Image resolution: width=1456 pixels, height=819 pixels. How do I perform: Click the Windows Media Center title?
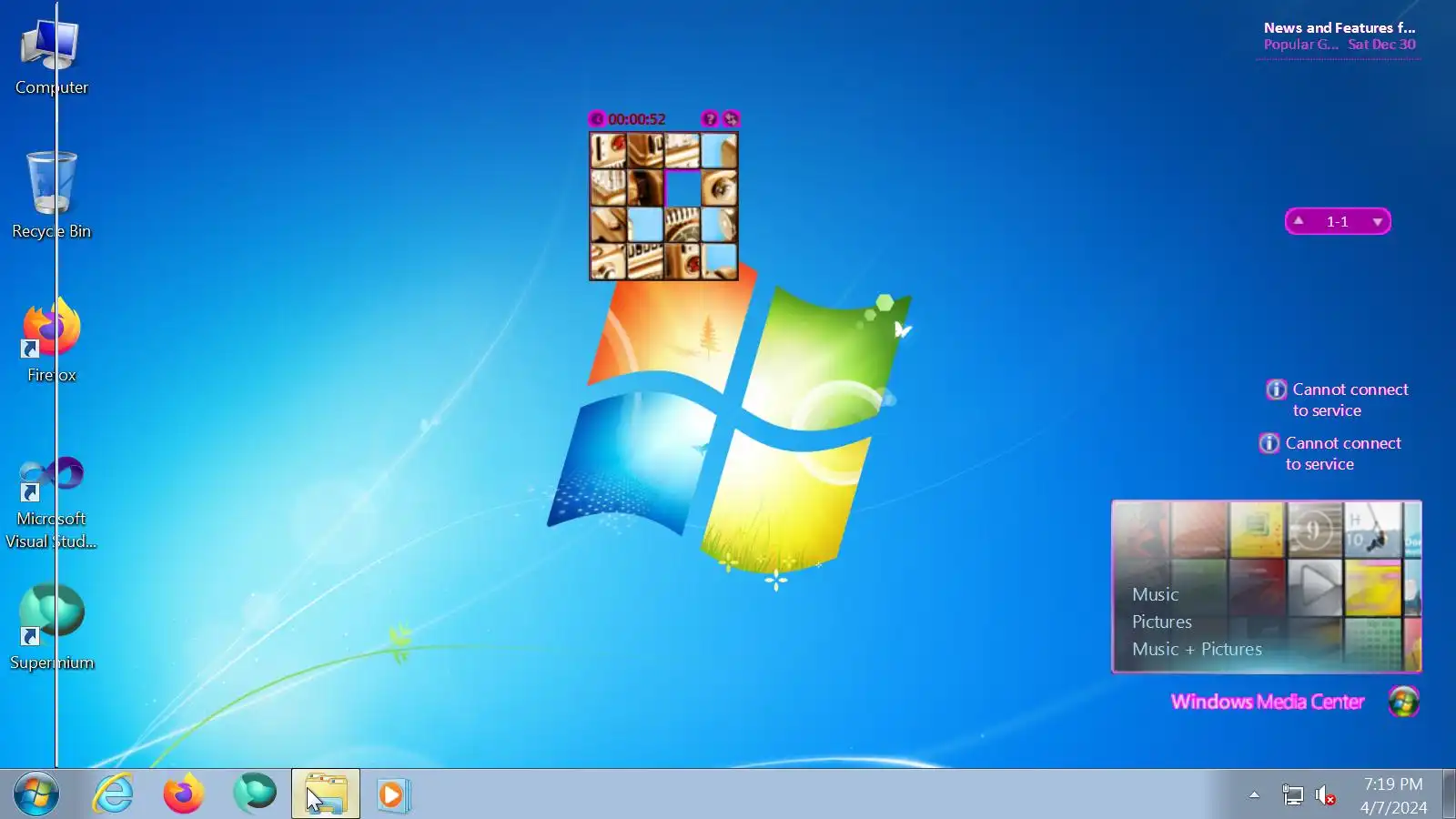click(1267, 702)
